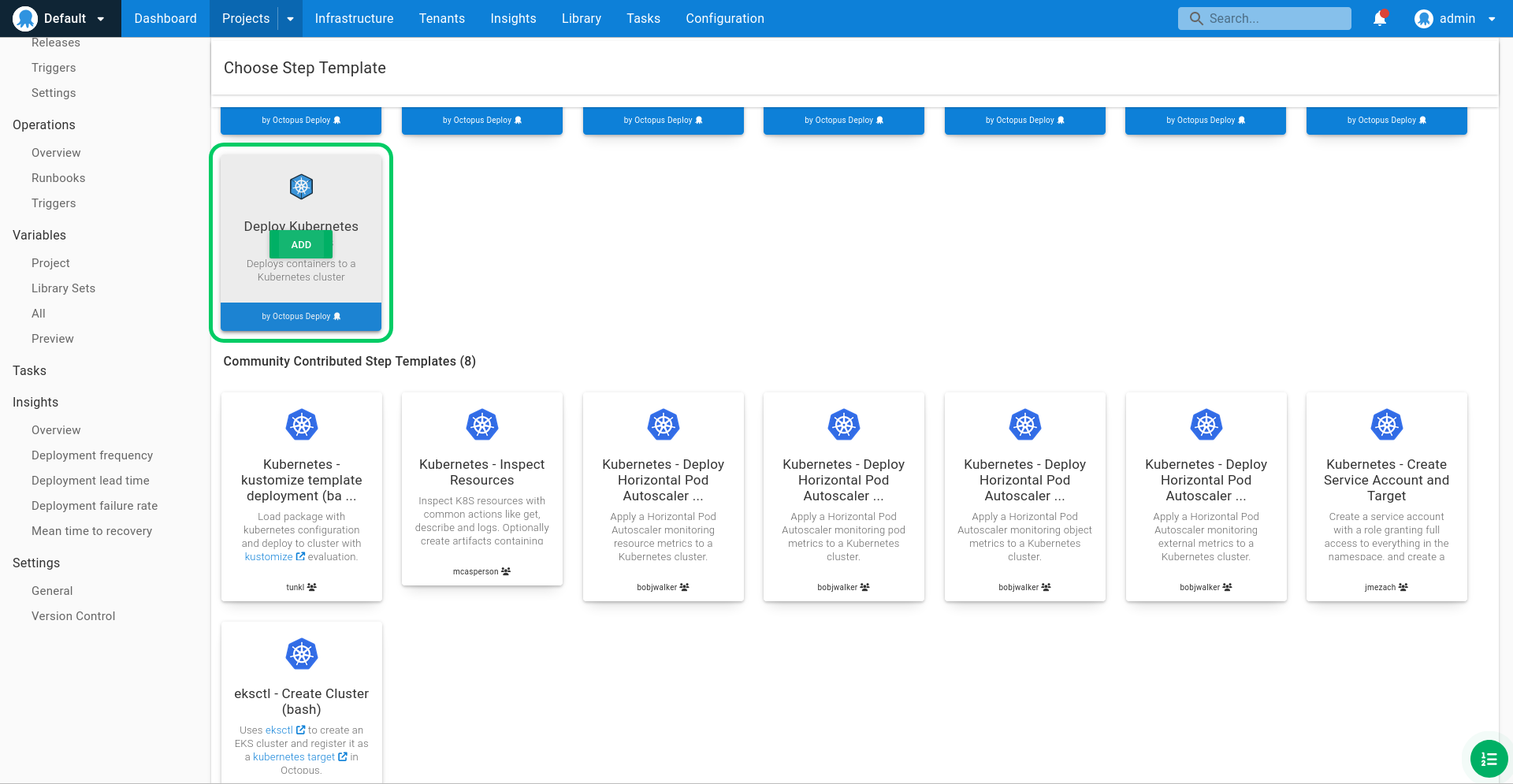Click Kubernetes kustomize template card icon
The image size is (1513, 784).
click(x=301, y=425)
